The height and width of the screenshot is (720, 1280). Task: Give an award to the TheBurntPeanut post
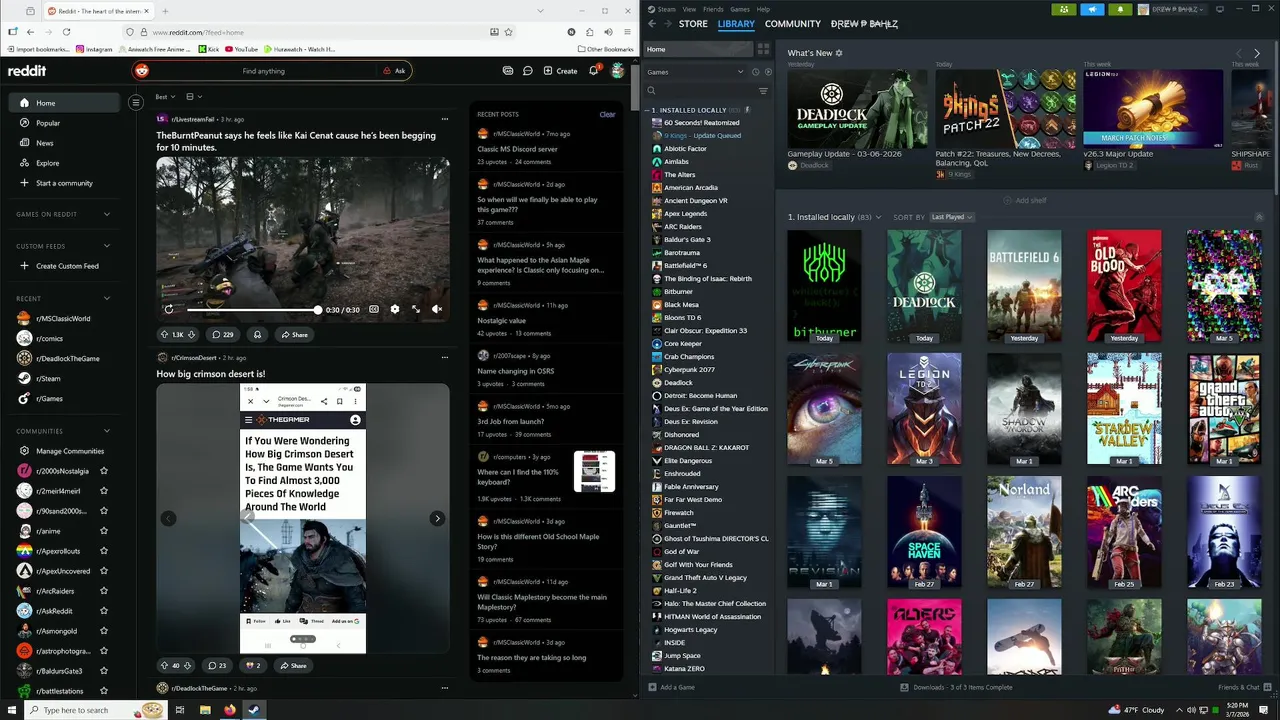click(x=257, y=335)
